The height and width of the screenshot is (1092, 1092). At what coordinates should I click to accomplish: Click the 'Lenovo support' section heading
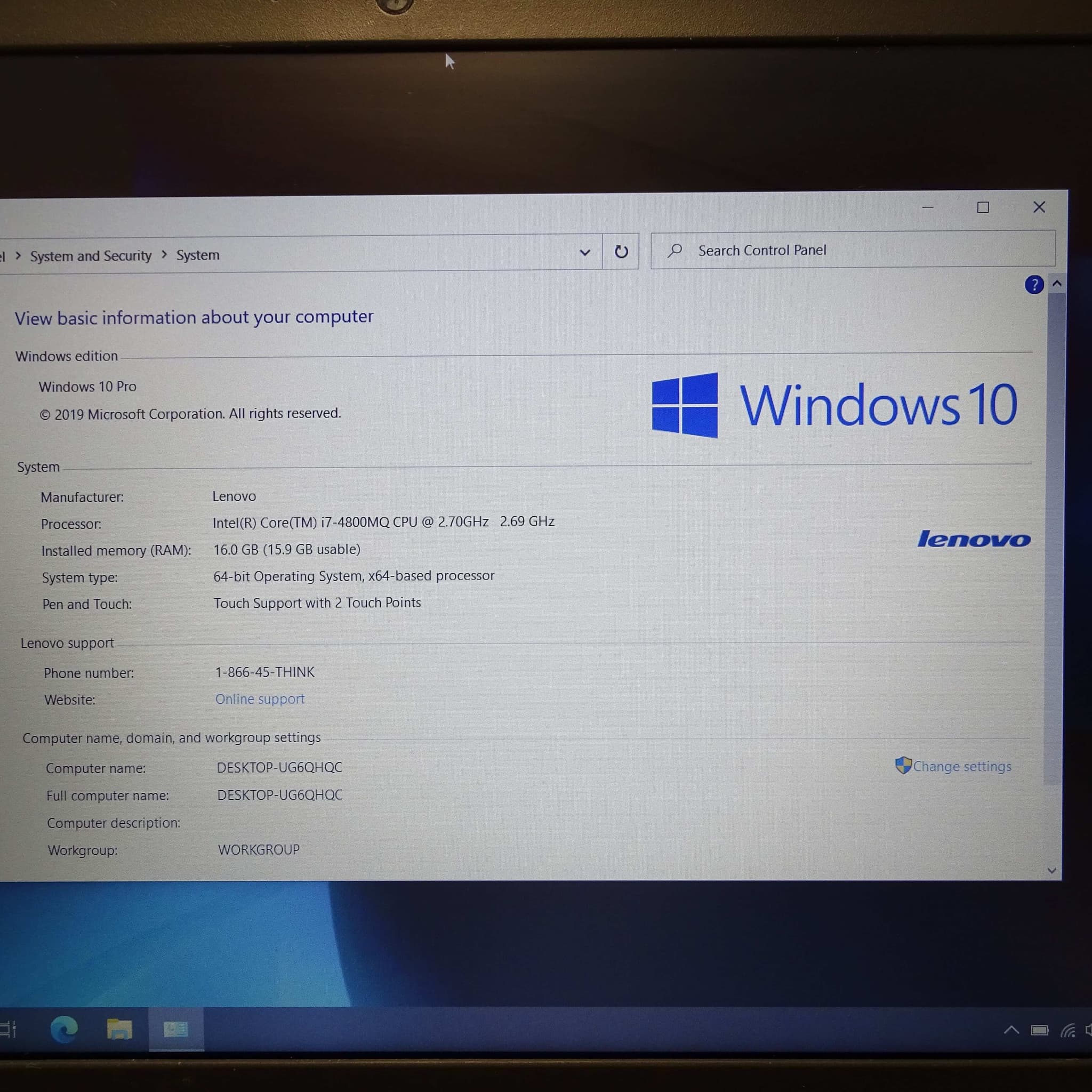[x=67, y=643]
